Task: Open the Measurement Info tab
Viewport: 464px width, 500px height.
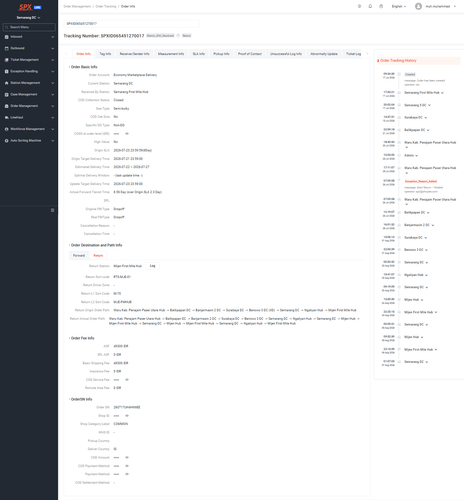Action: coord(171,54)
